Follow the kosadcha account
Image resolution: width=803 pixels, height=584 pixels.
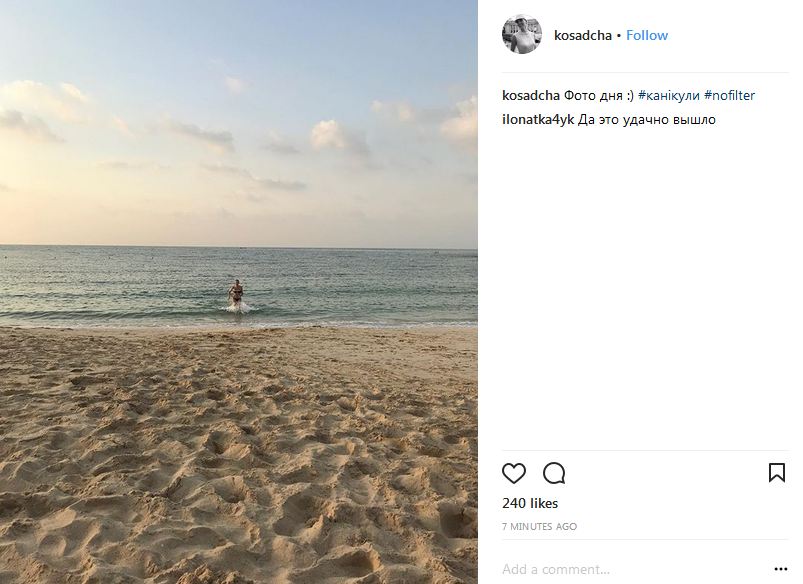[647, 35]
